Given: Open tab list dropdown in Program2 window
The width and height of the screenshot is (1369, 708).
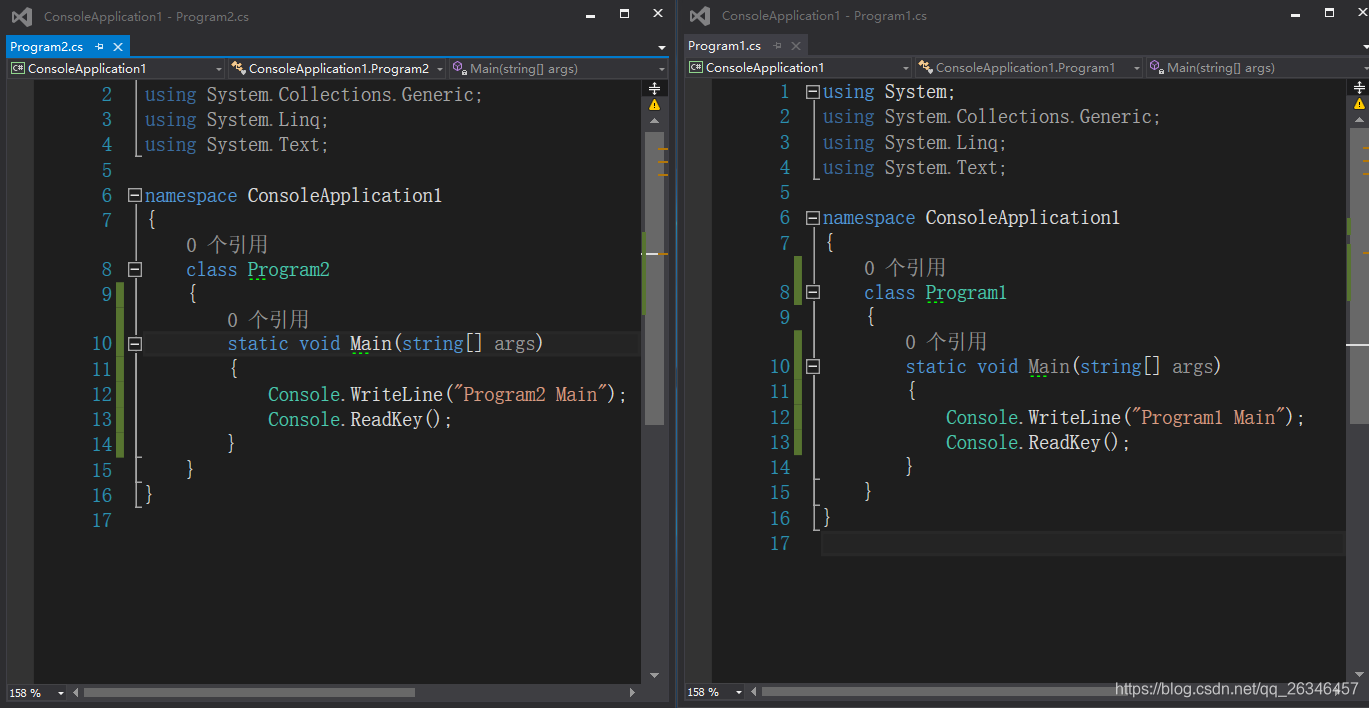Looking at the screenshot, I should tap(662, 47).
